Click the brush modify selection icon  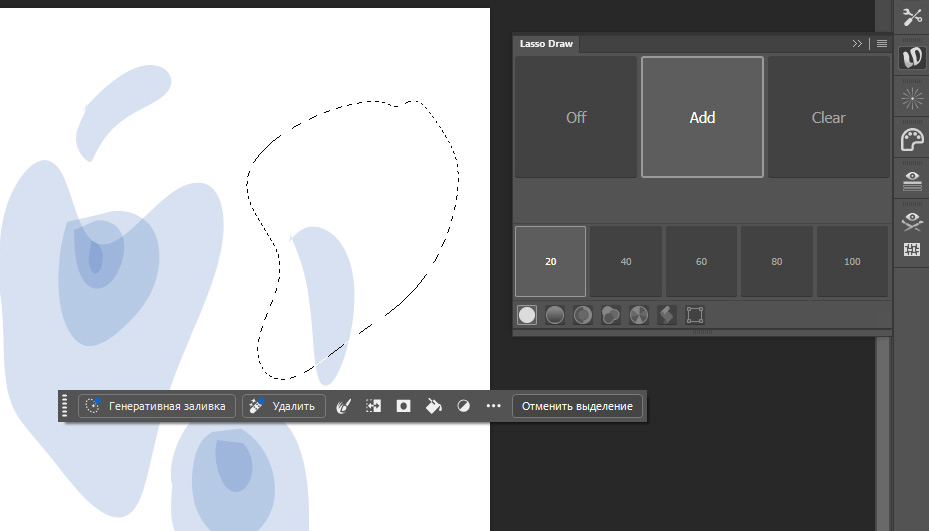(x=343, y=406)
